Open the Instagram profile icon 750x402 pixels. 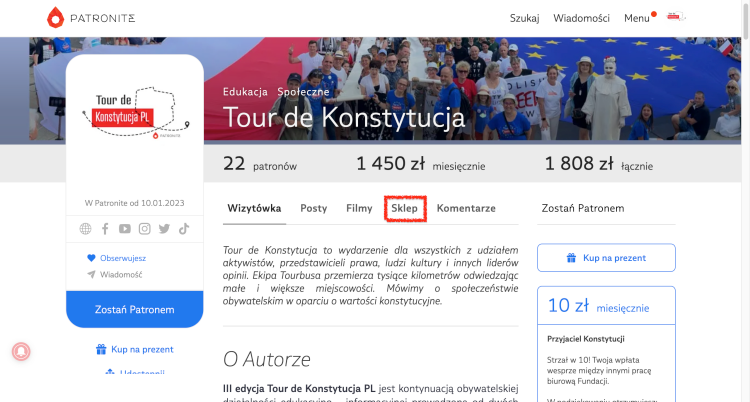pyautogui.click(x=145, y=229)
